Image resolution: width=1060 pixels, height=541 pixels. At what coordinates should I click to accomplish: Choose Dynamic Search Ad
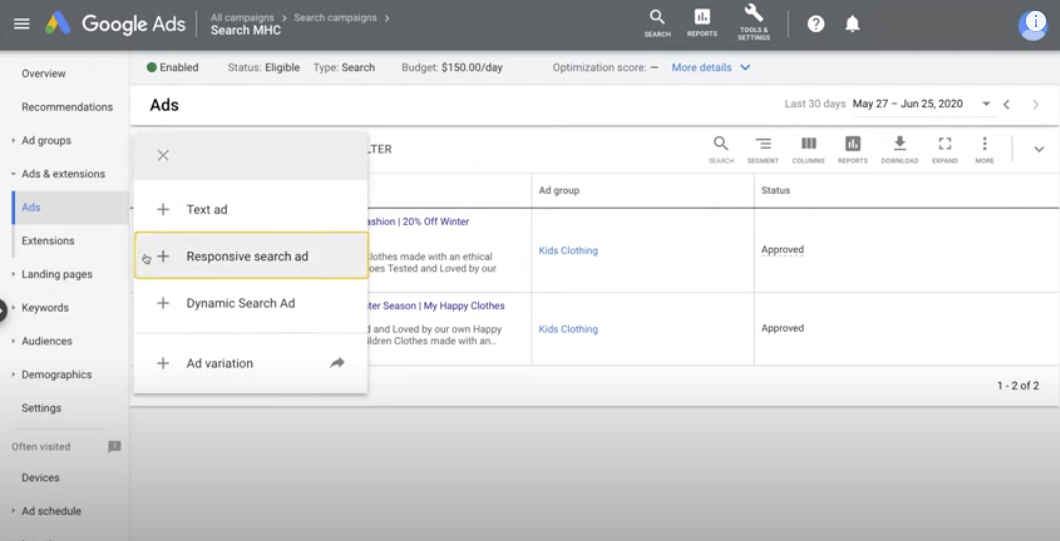[251, 303]
